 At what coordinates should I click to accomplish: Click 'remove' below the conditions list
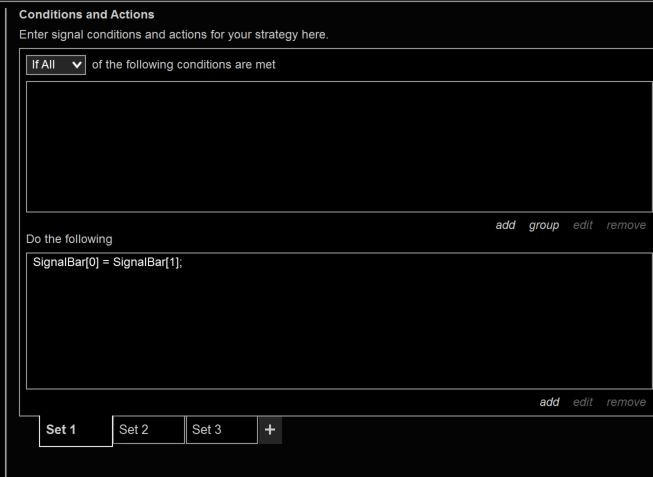click(626, 225)
